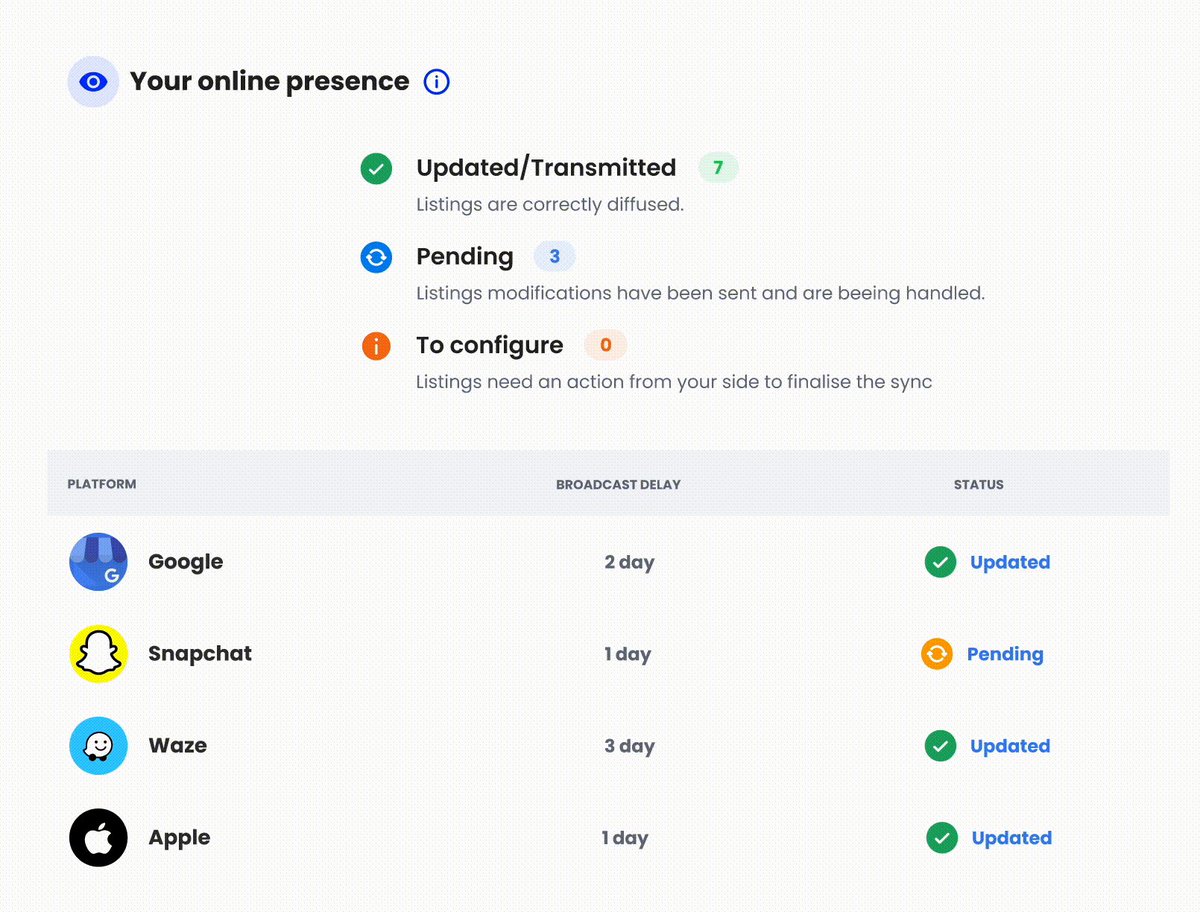Click the blue badge showing 3

point(554,257)
